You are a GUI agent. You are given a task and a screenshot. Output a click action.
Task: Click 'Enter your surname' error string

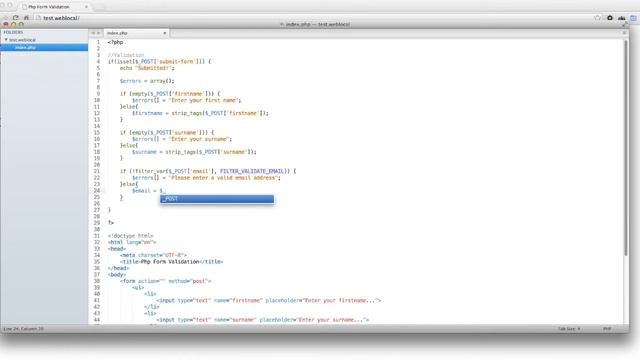click(x=198, y=139)
